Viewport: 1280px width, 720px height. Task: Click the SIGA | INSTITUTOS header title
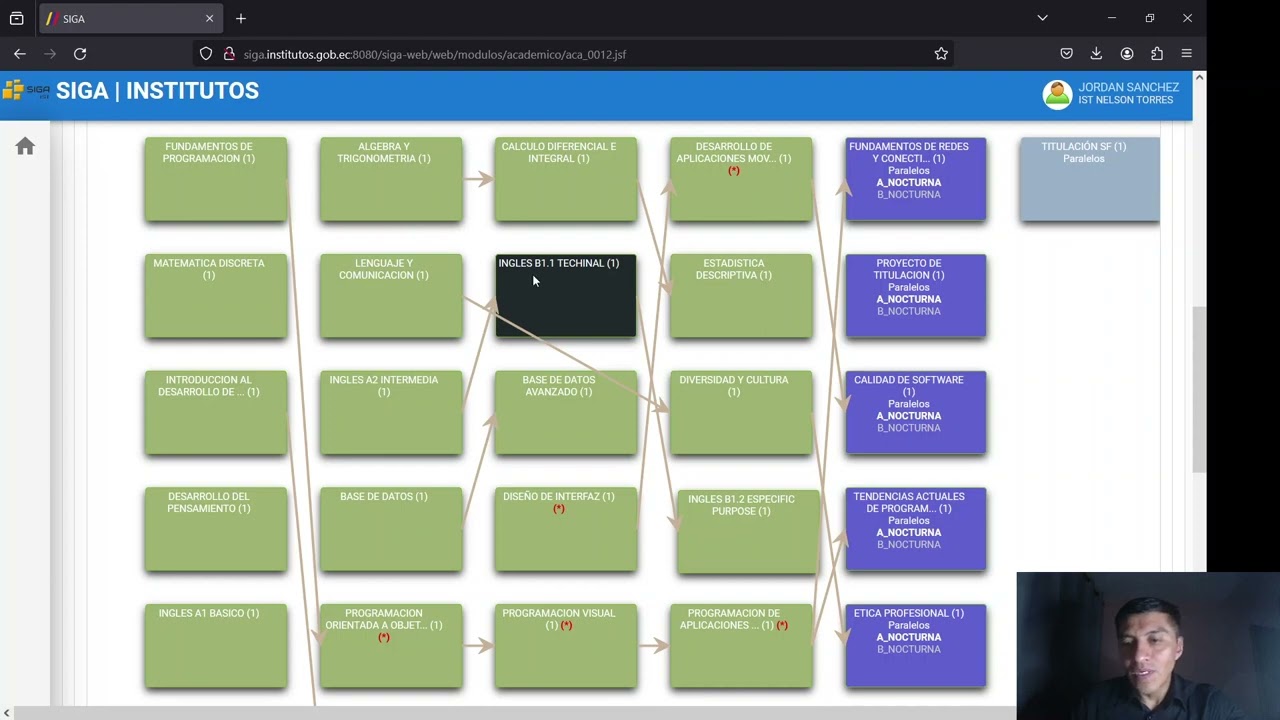coord(157,91)
